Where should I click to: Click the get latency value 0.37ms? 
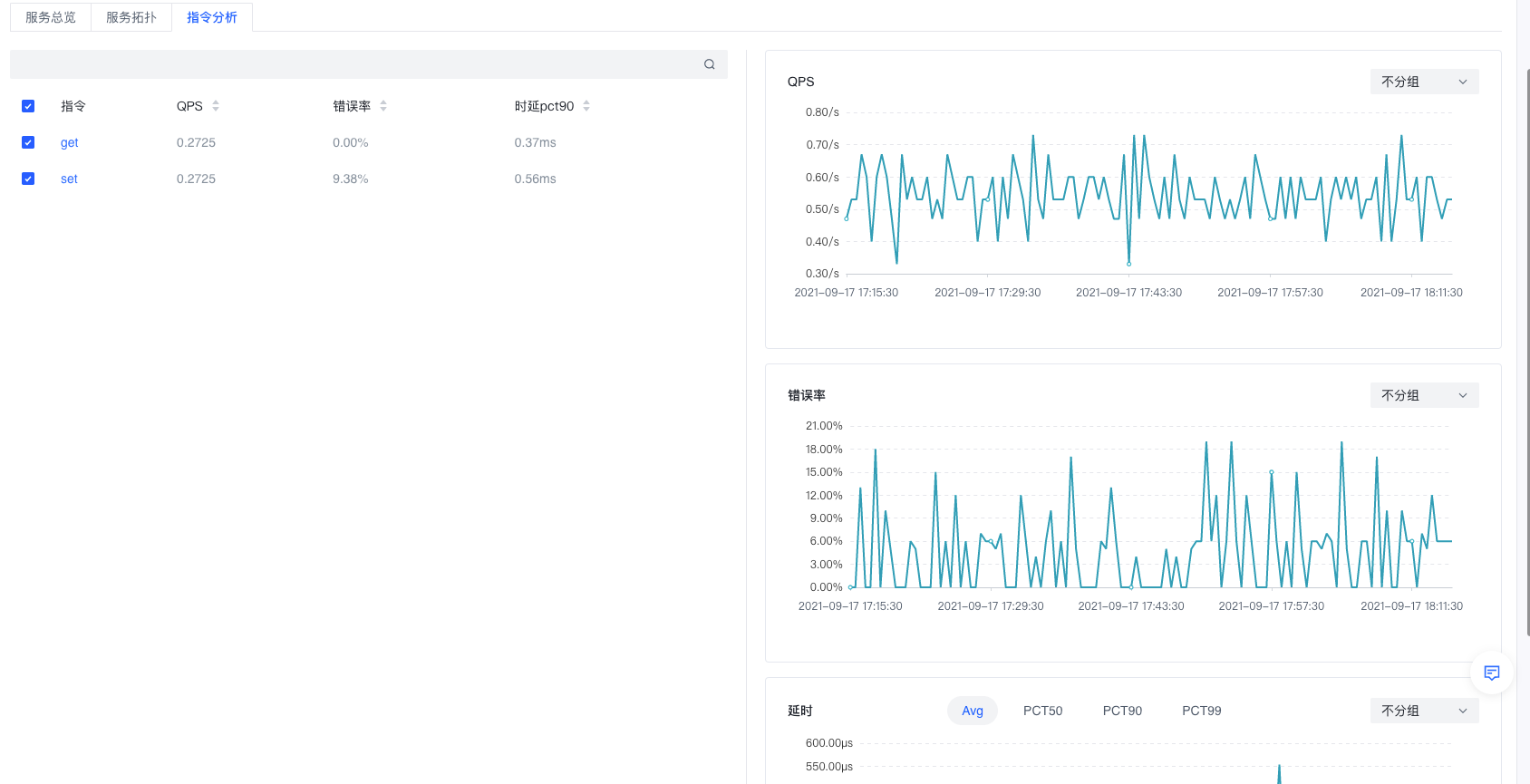pyautogui.click(x=536, y=142)
